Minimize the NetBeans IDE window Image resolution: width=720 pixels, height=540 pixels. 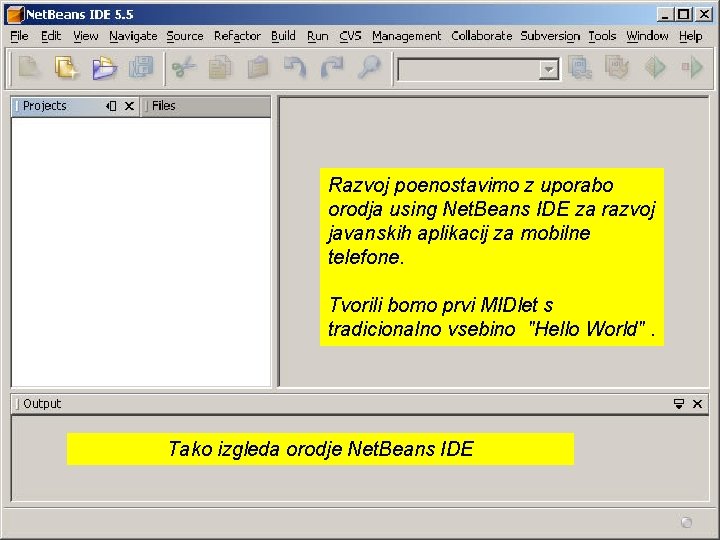pos(664,15)
